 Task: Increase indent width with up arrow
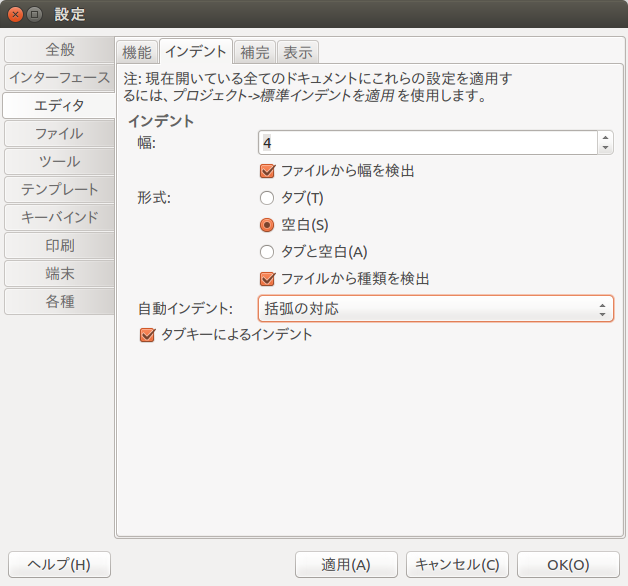605,137
